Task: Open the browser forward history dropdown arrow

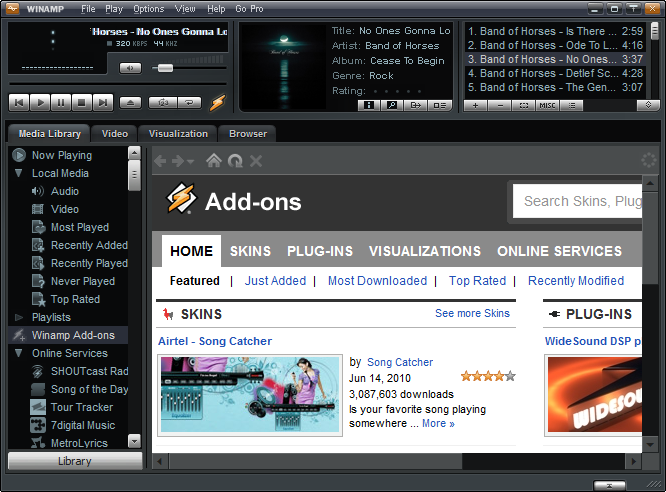Action: click(191, 161)
